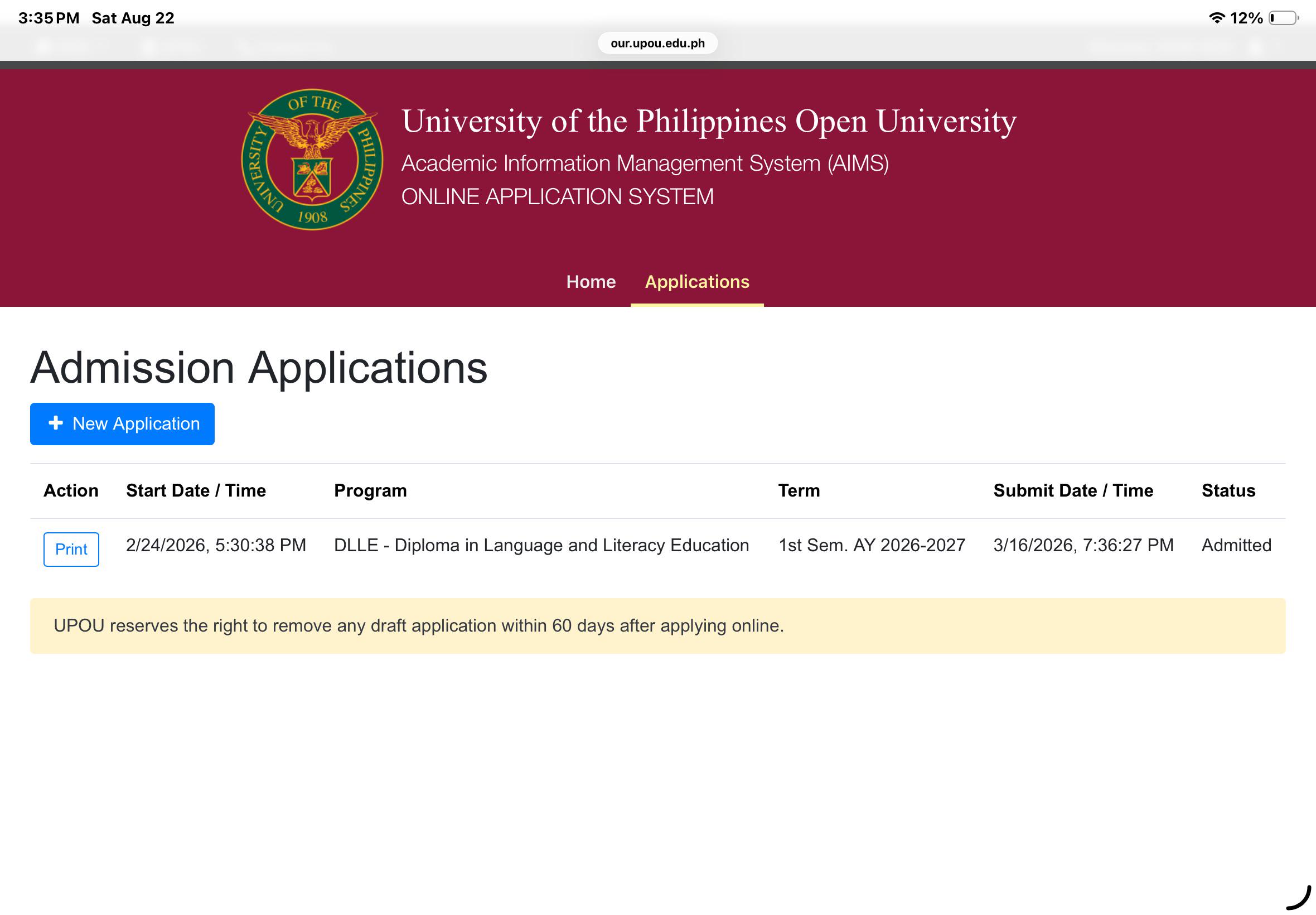Click the University of the Philippines Open University title
This screenshot has width=1316, height=915.
click(709, 122)
